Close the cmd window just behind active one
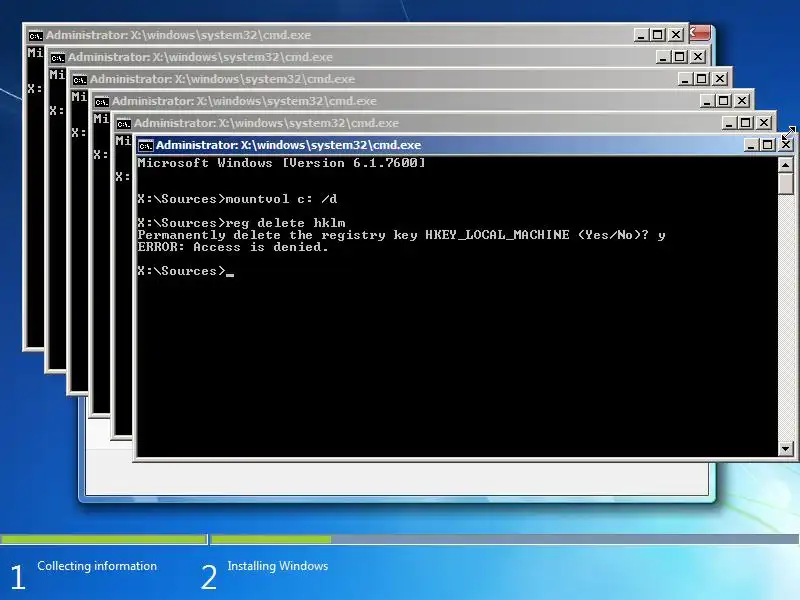800x600 pixels. click(x=764, y=122)
